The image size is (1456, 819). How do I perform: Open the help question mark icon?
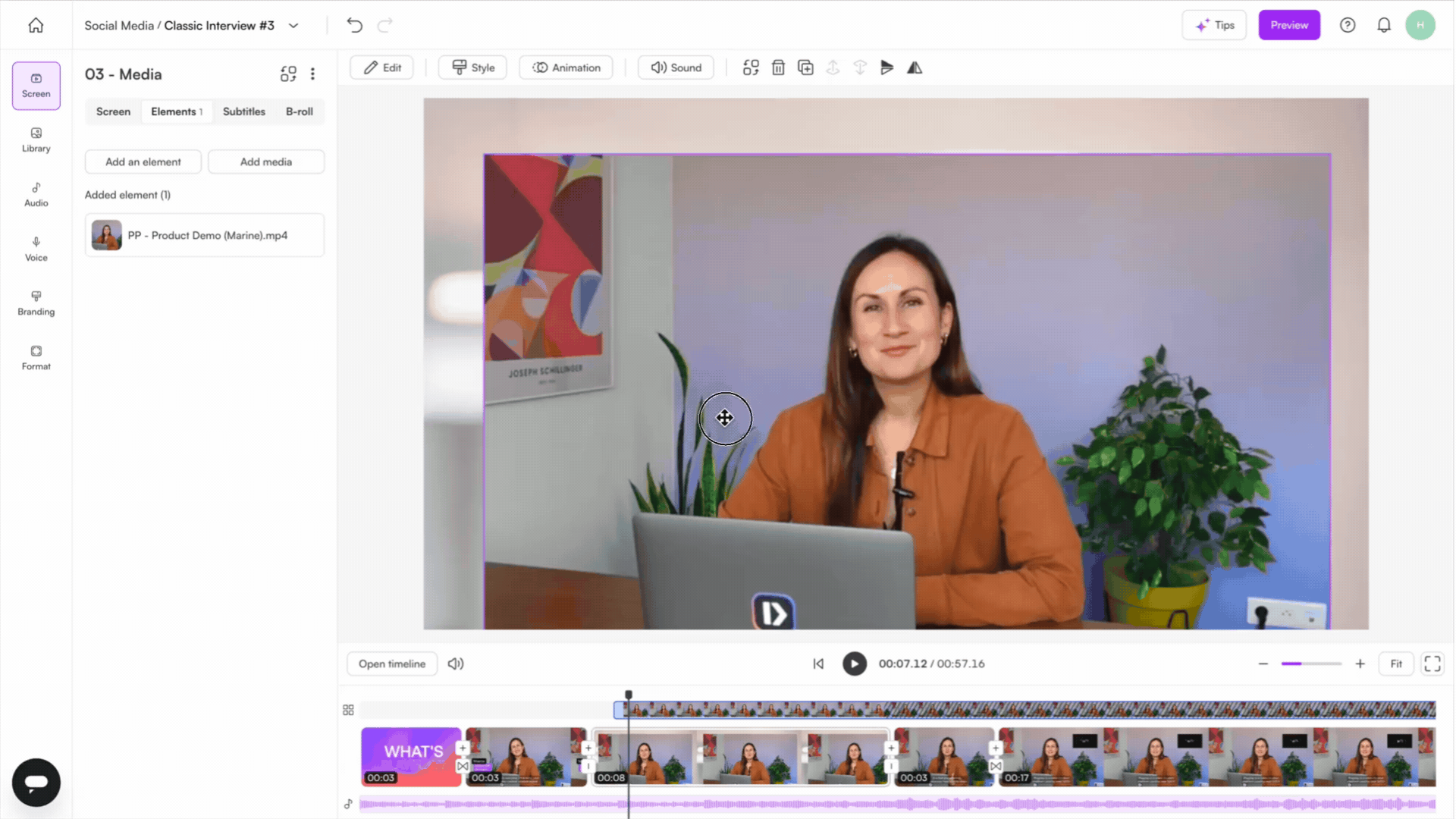click(x=1348, y=25)
